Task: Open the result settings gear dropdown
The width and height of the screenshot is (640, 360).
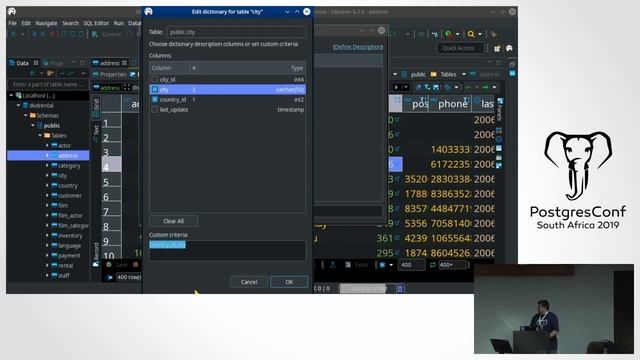Action: coord(391,265)
